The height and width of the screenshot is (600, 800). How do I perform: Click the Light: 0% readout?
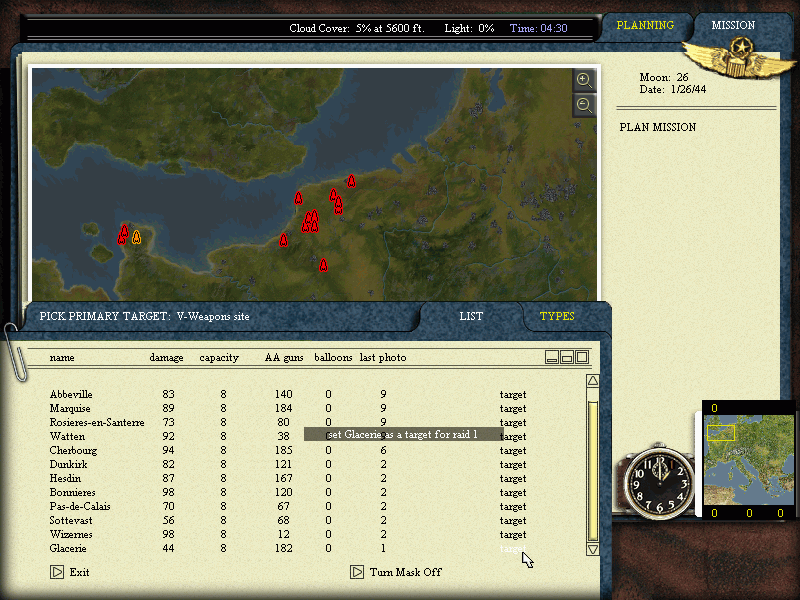click(x=469, y=29)
